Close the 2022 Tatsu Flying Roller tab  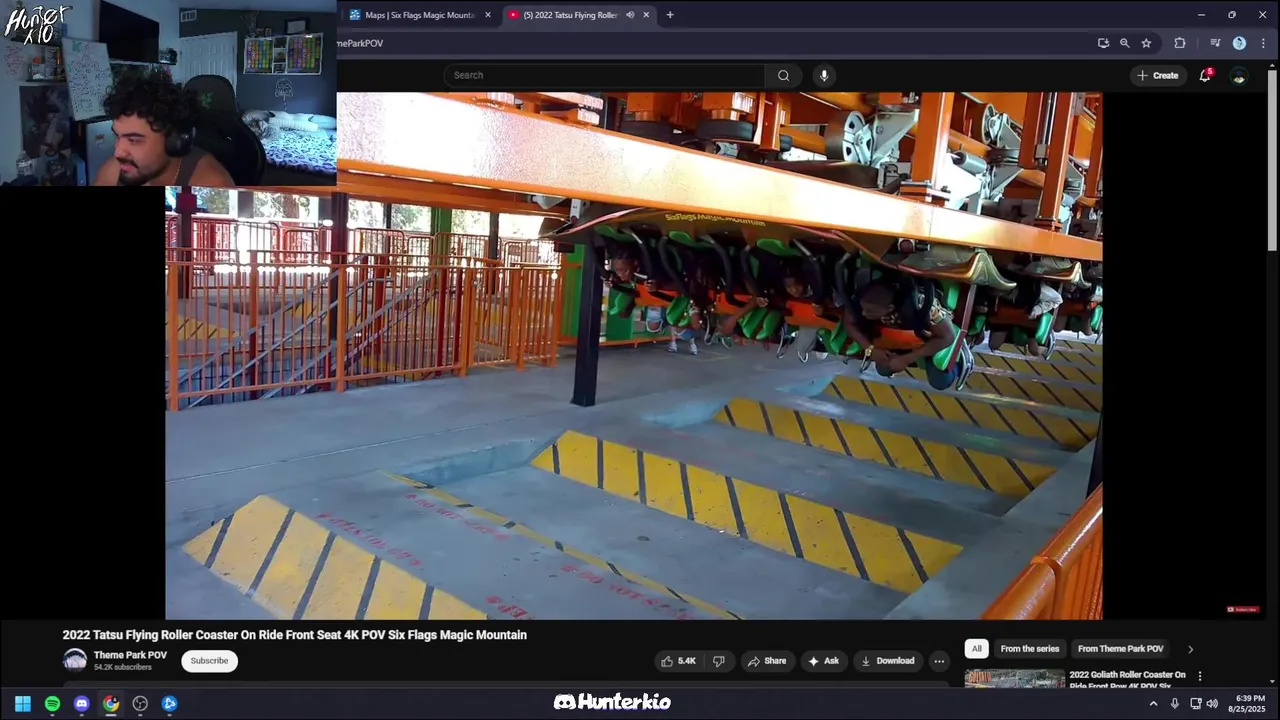click(x=646, y=15)
